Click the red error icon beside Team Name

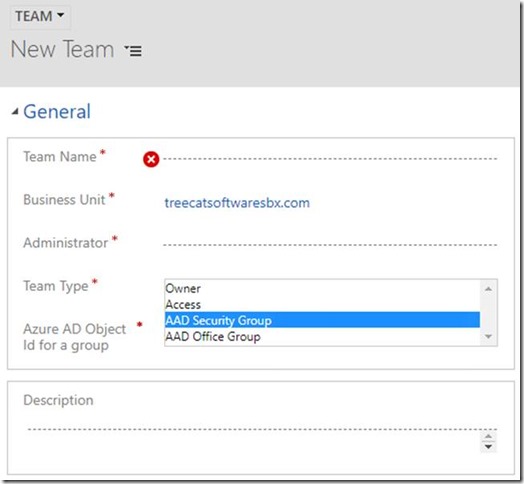151,159
